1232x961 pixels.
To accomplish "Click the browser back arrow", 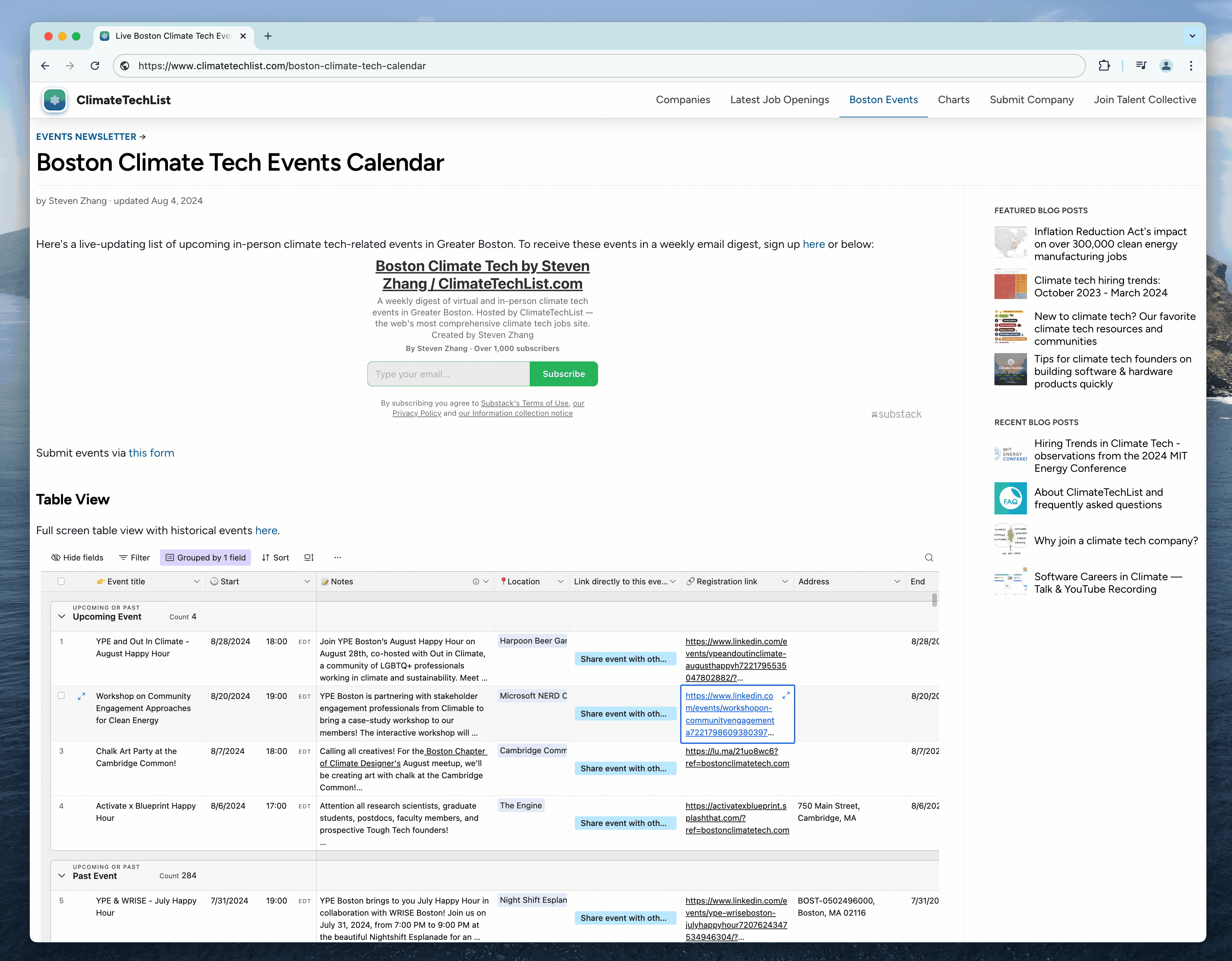I will coord(45,66).
